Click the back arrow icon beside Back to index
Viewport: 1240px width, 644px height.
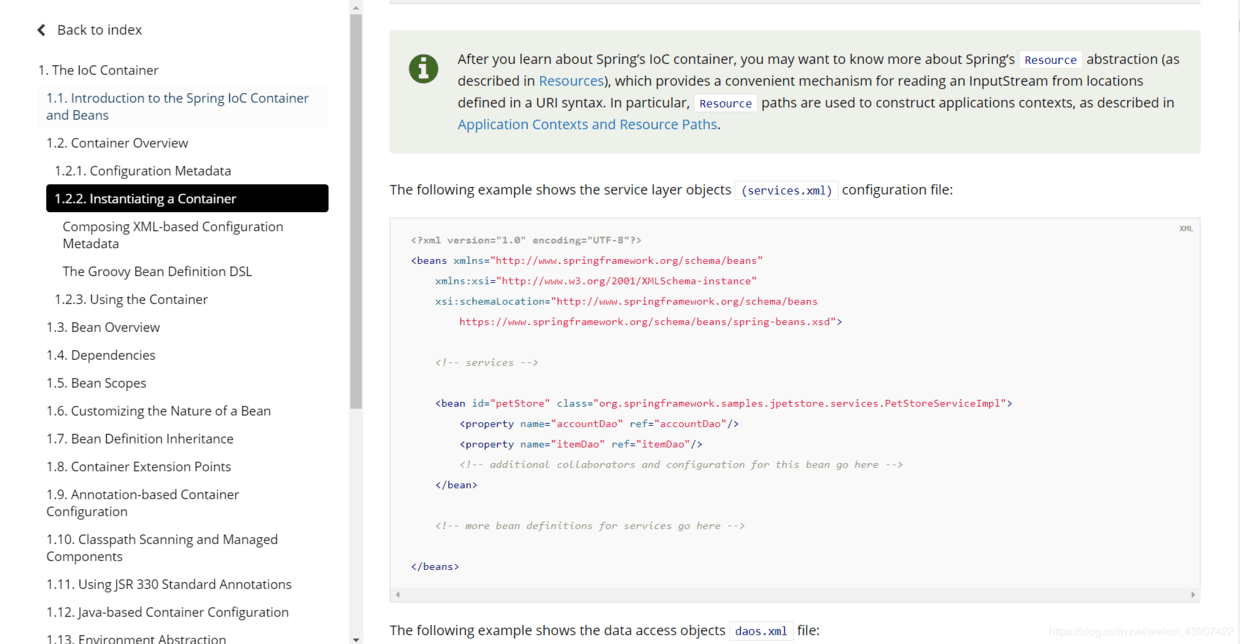pos(41,30)
